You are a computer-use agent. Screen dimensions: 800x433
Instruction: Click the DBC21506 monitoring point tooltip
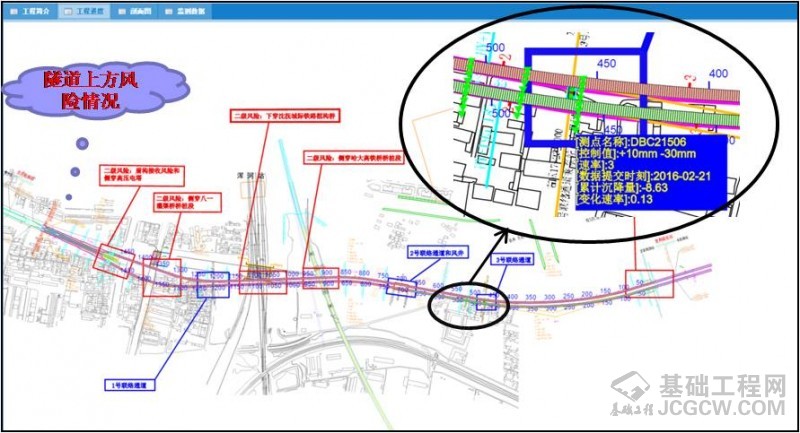coord(650,171)
